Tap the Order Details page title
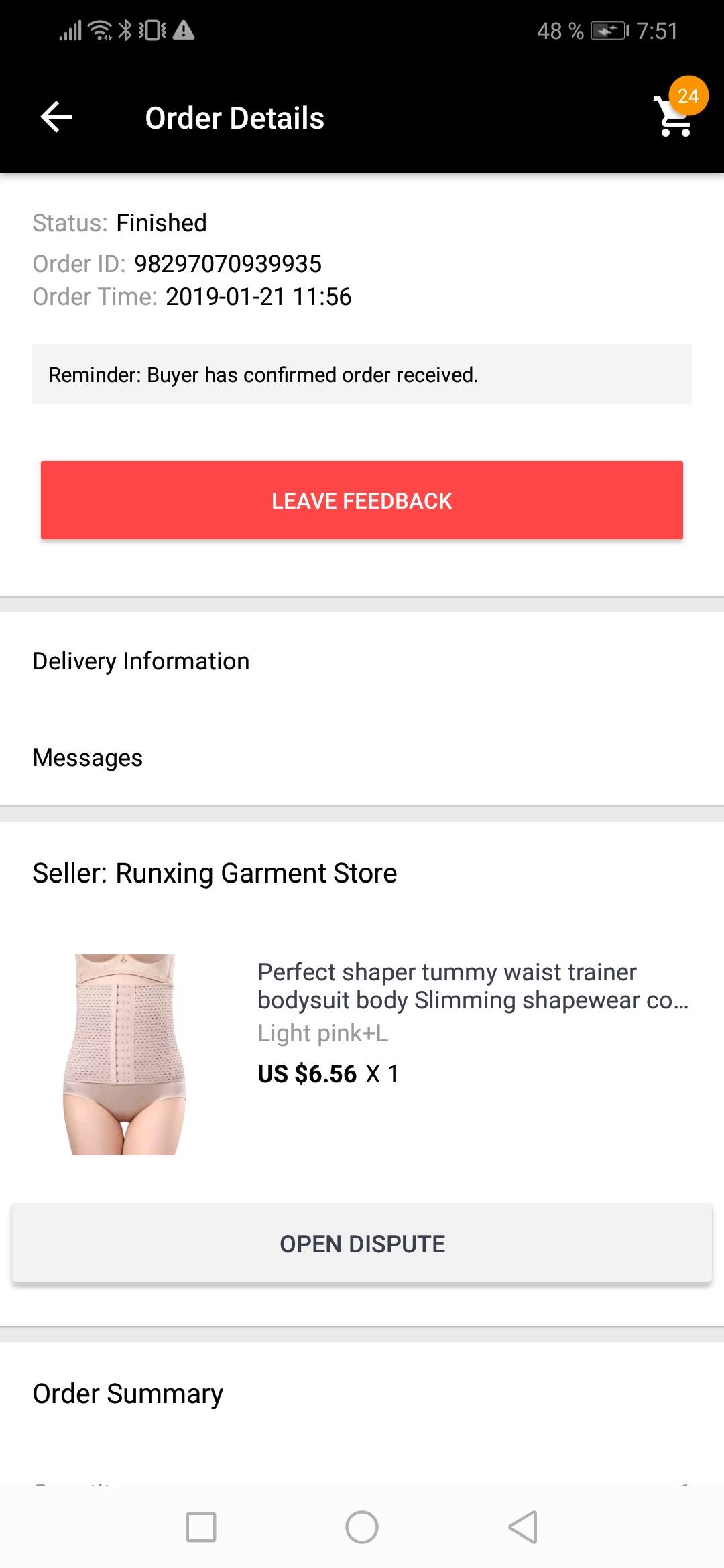This screenshot has width=724, height=1568. pyautogui.click(x=235, y=118)
